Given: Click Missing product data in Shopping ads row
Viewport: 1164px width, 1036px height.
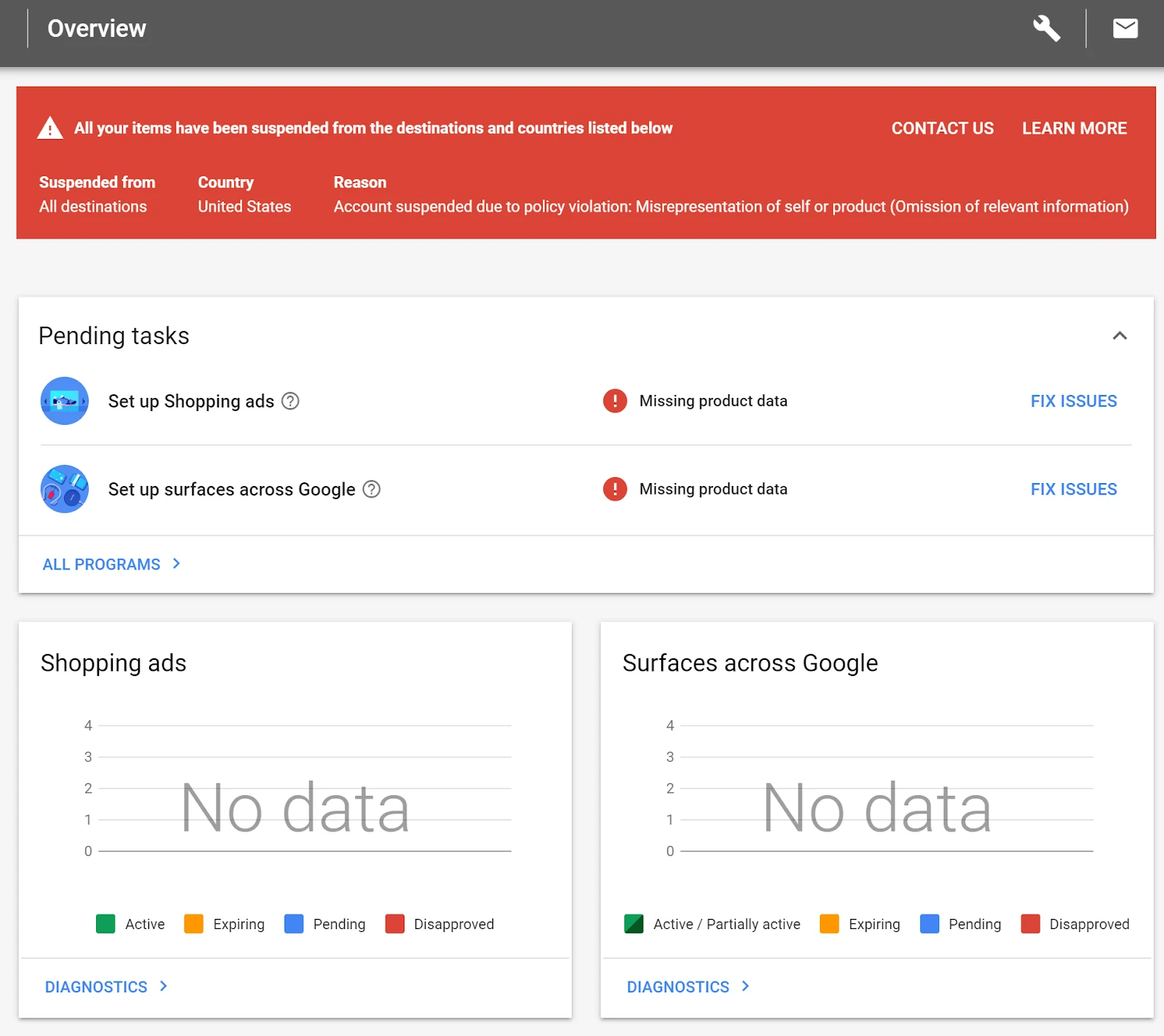Looking at the screenshot, I should tap(713, 401).
